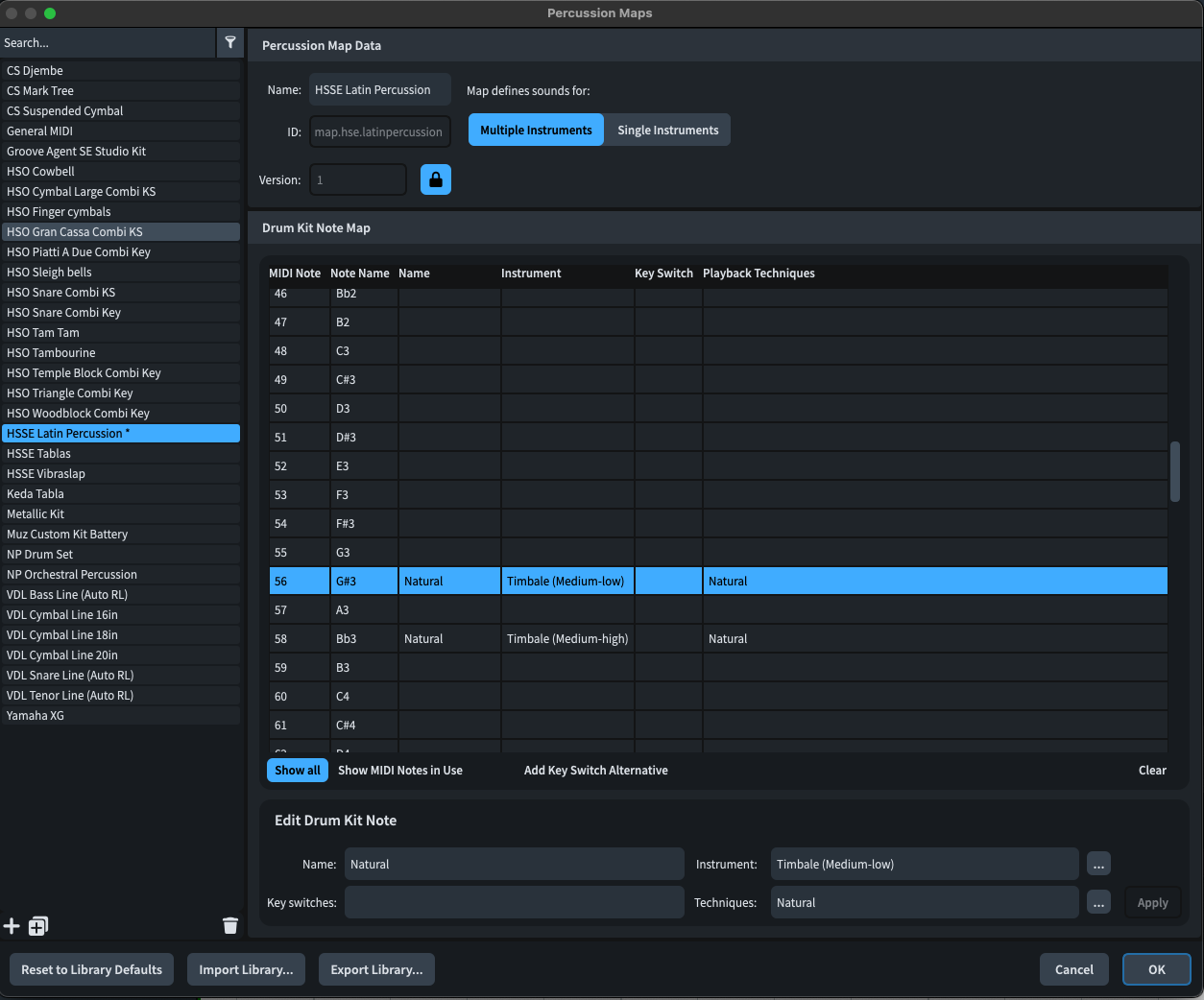Apply the drum kit note edits

(x=1152, y=902)
